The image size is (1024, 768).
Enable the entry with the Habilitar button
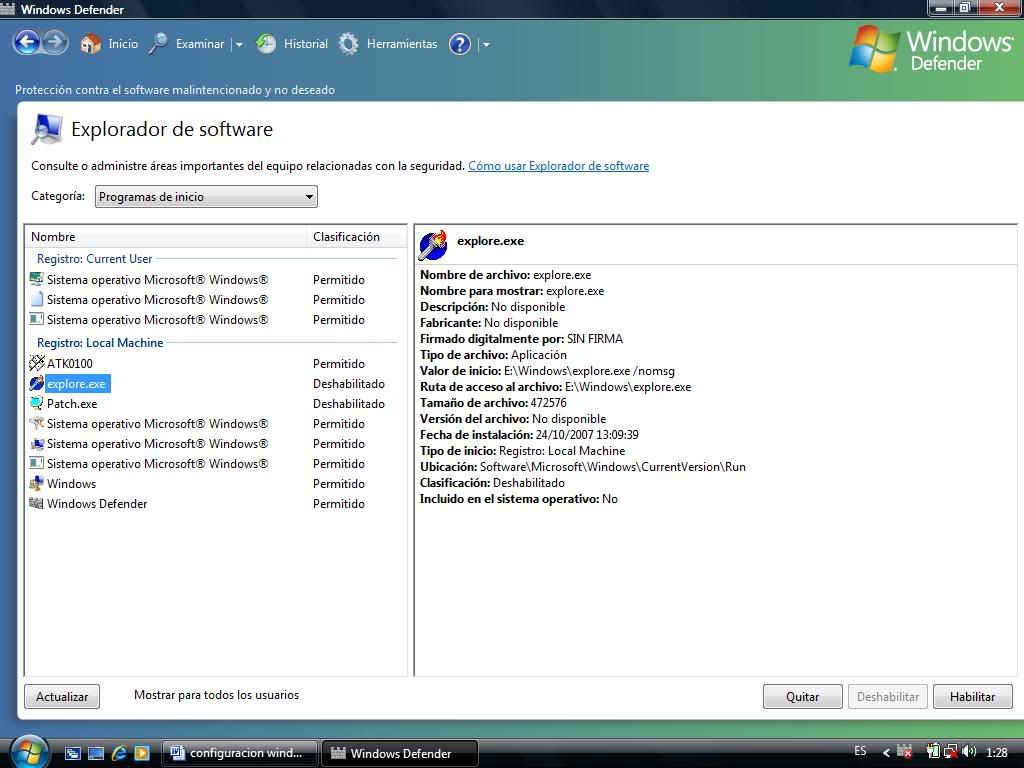(x=972, y=696)
